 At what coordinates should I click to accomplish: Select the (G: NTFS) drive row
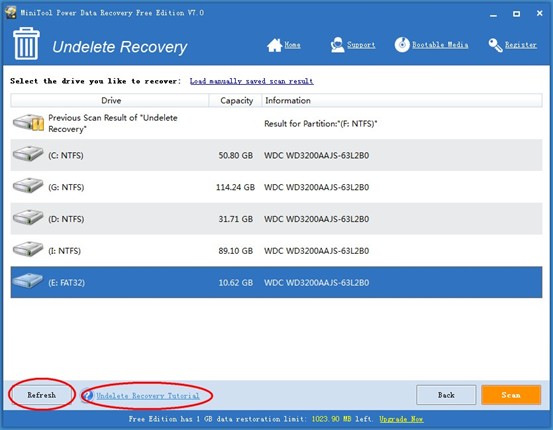[276, 187]
